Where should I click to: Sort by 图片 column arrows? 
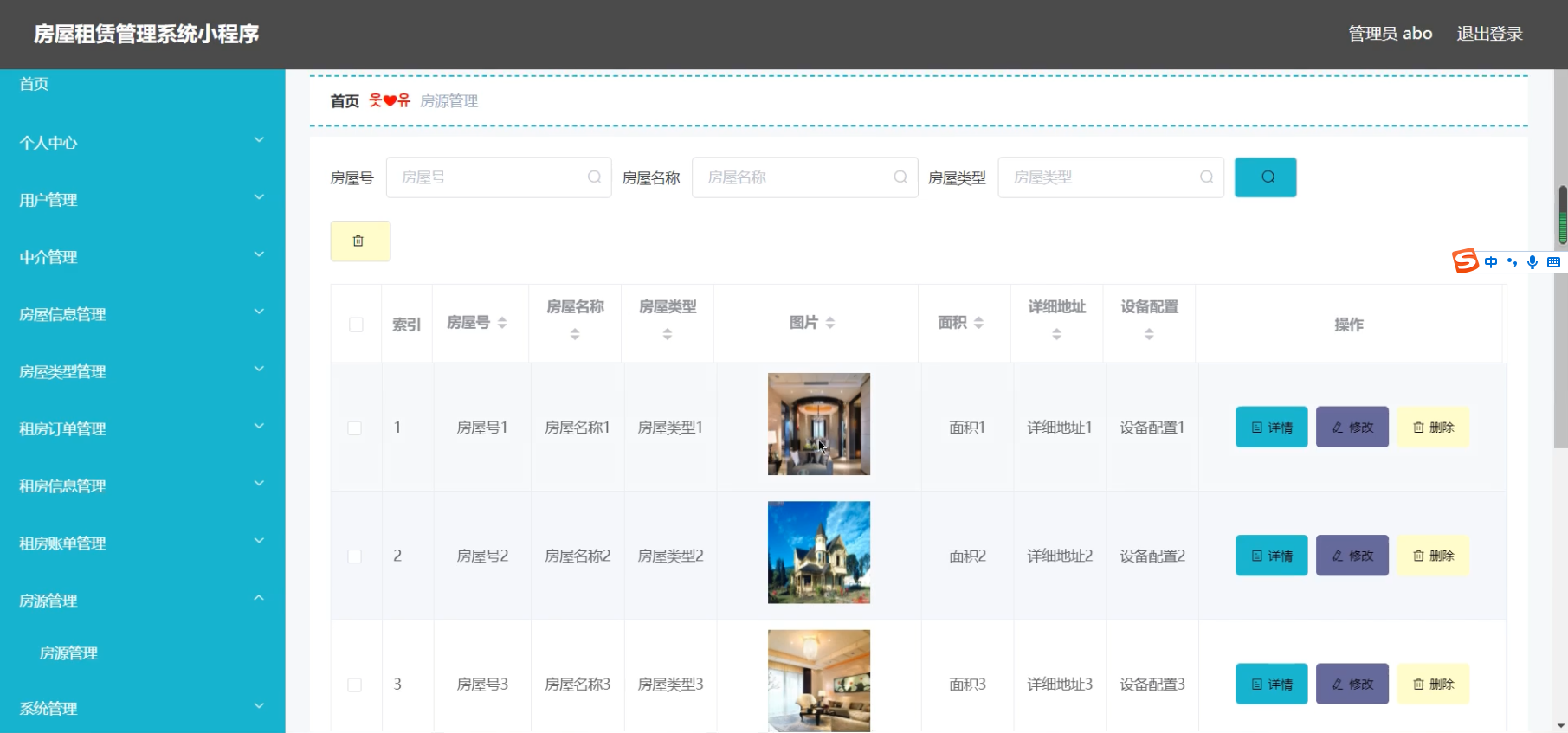830,323
